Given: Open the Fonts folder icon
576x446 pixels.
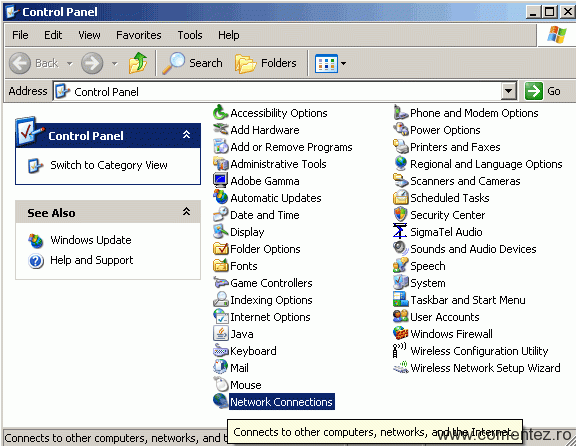Looking at the screenshot, I should click(x=220, y=265).
